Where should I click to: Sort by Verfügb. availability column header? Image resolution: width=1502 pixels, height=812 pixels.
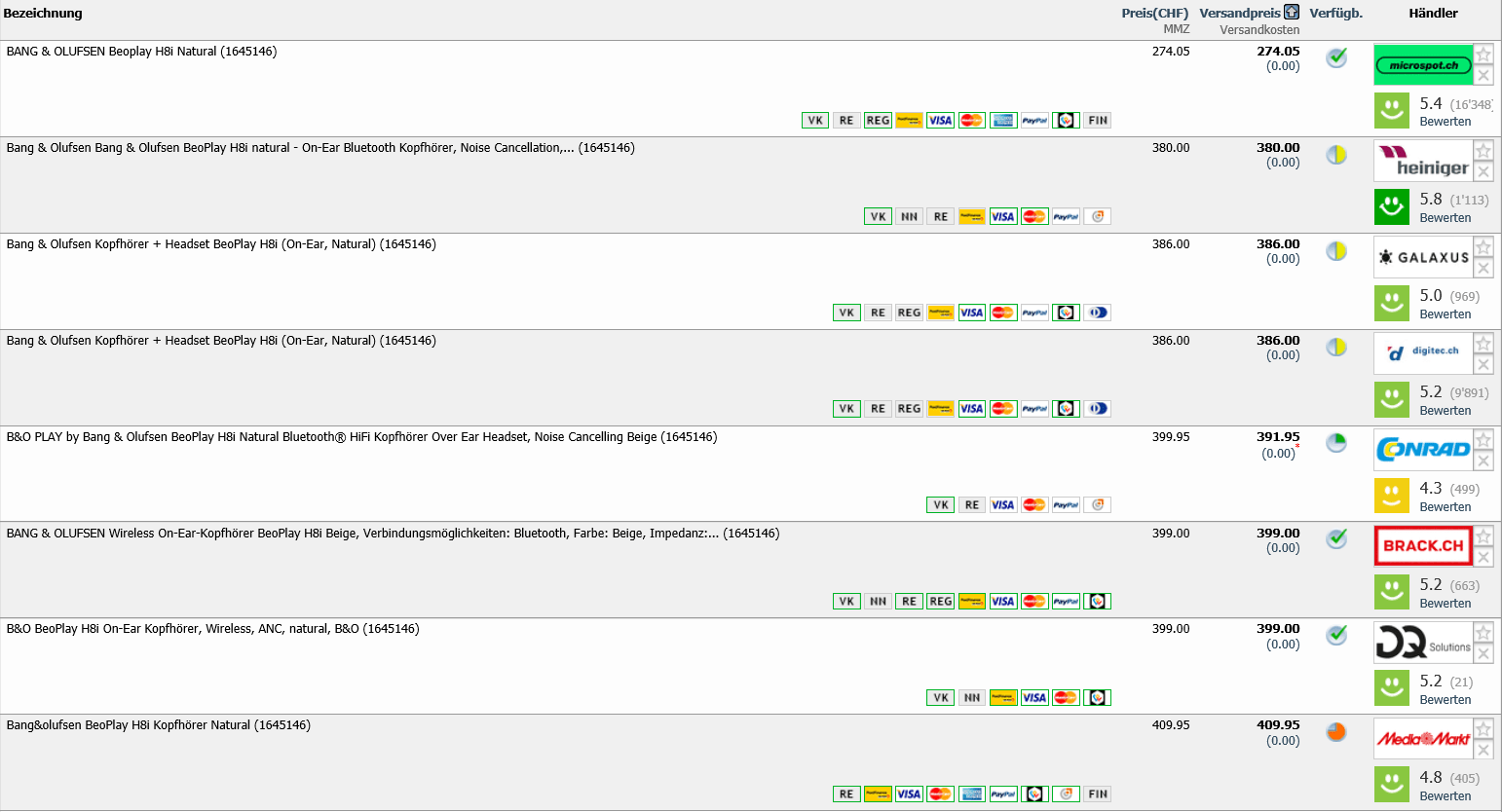1335,14
